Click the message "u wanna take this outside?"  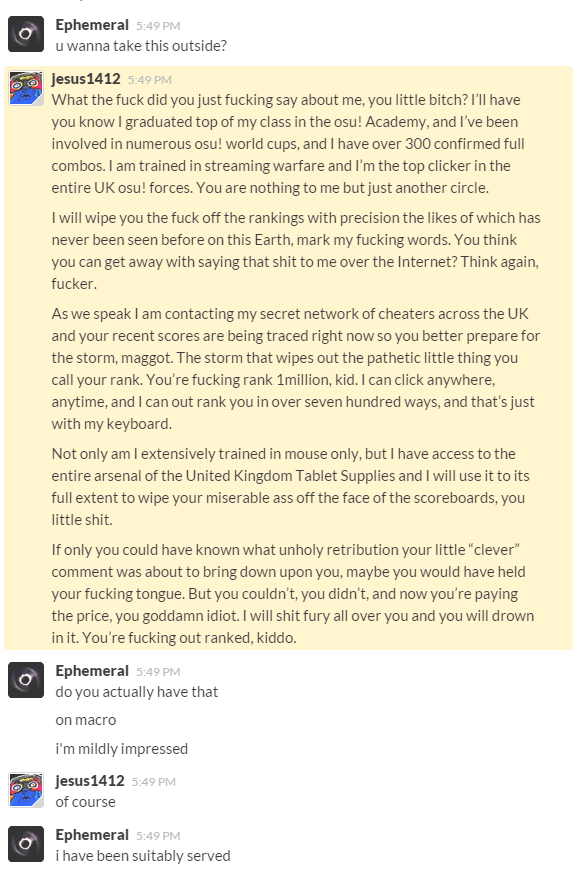[141, 46]
